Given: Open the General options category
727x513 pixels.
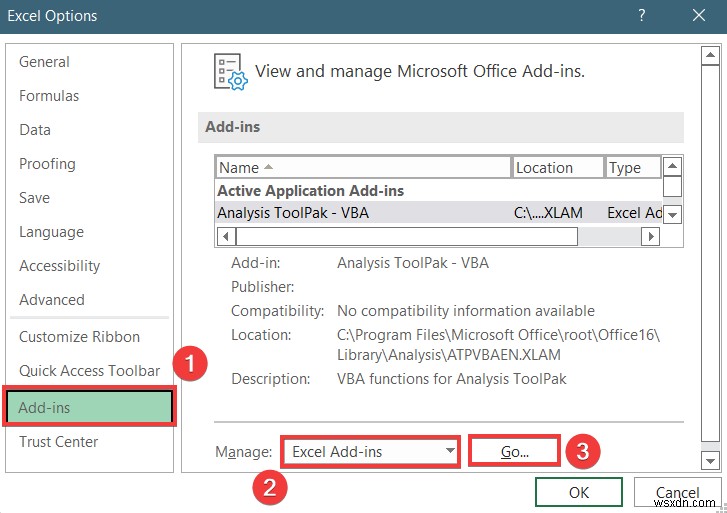Looking at the screenshot, I should [x=44, y=62].
